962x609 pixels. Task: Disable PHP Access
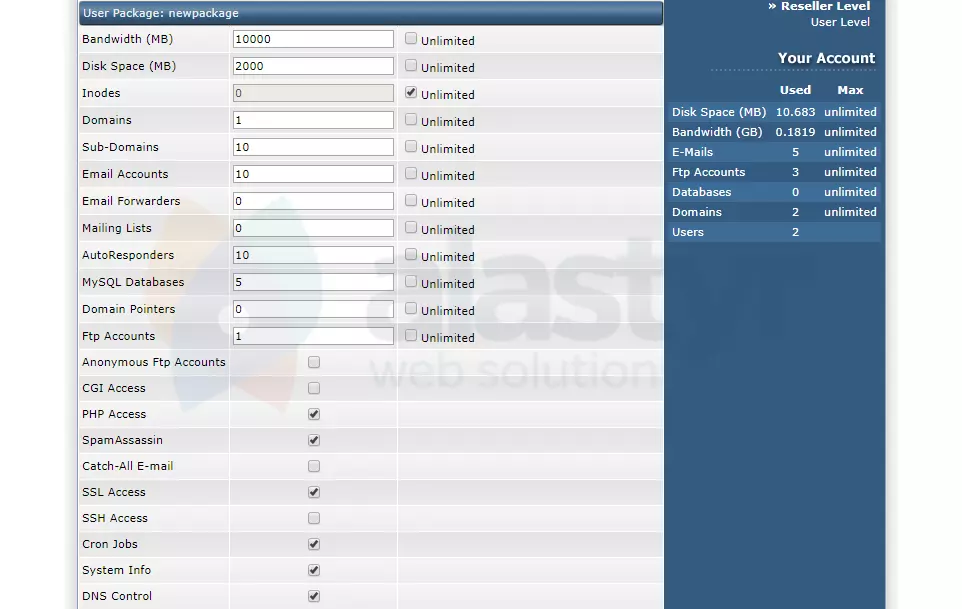(313, 414)
